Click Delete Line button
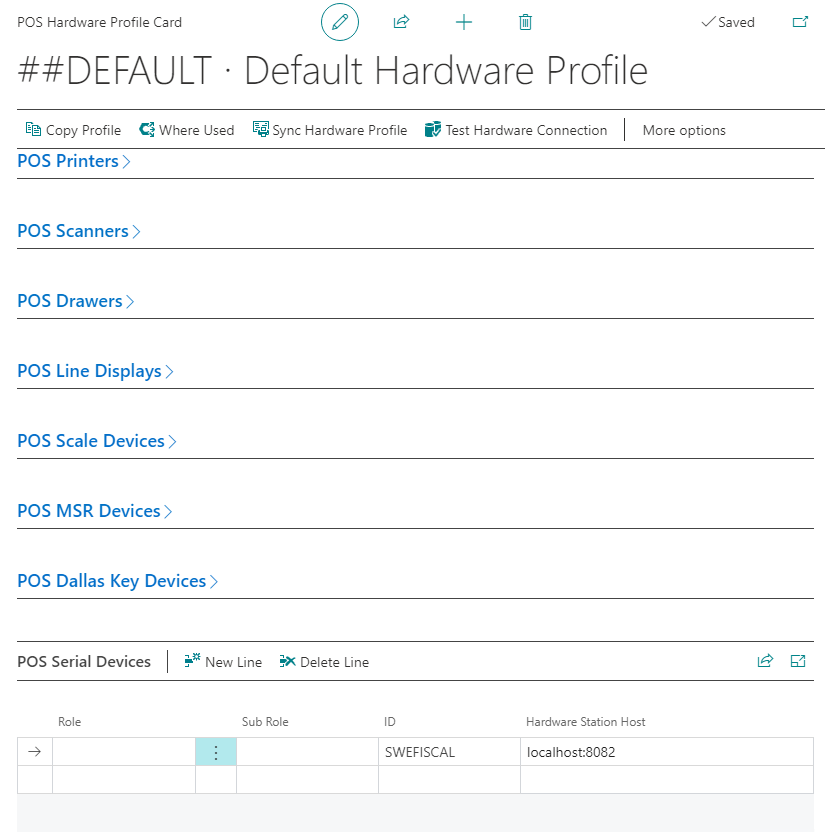The image size is (825, 832). [324, 662]
